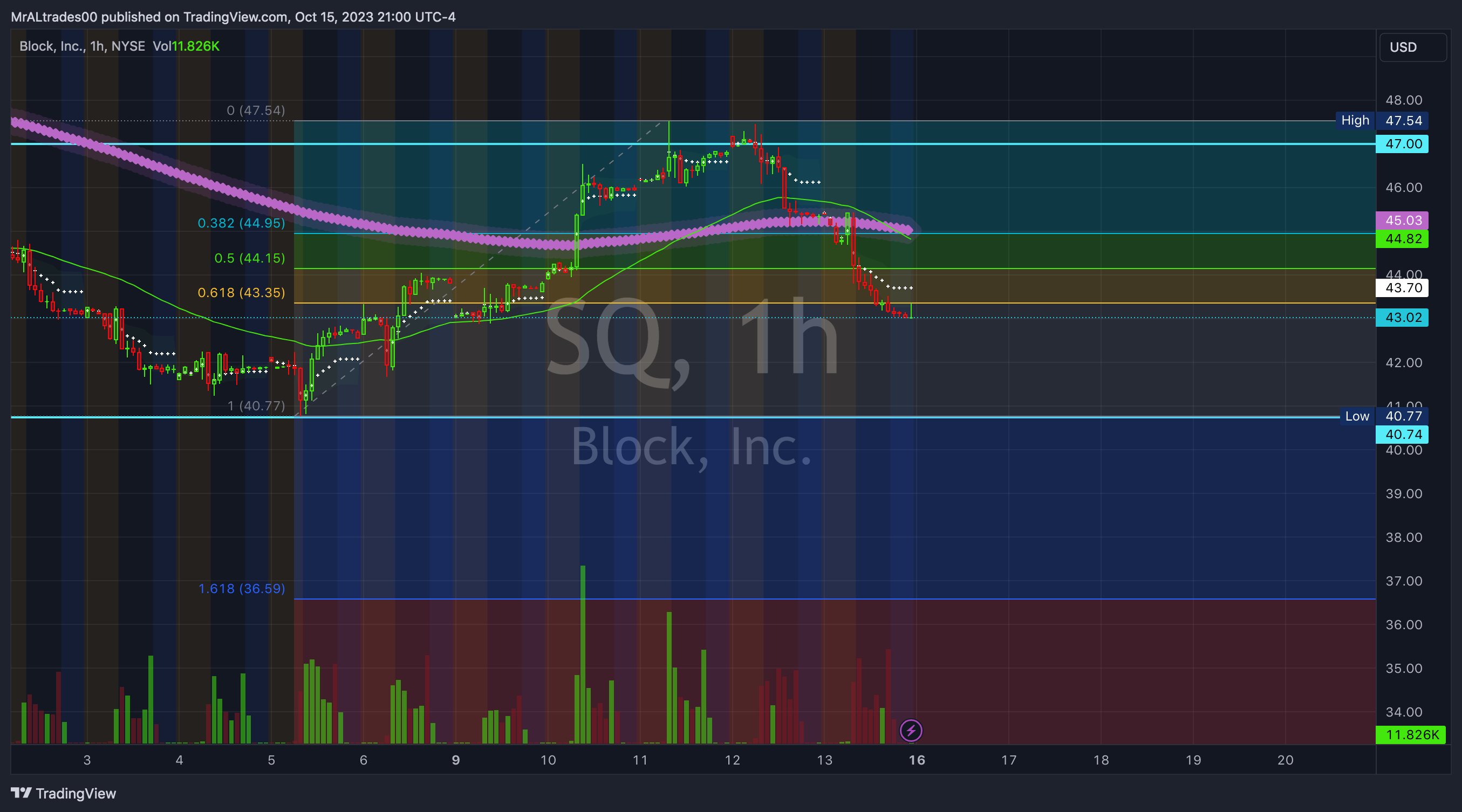Screen dimensions: 1462x812
Task: Click date 9 on the time axis
Action: pyautogui.click(x=456, y=760)
